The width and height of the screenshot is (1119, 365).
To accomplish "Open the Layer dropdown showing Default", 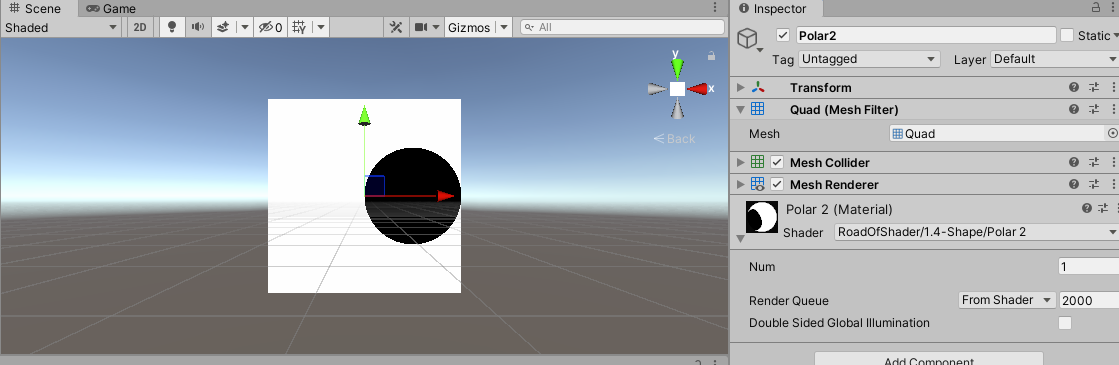I will (x=1055, y=59).
